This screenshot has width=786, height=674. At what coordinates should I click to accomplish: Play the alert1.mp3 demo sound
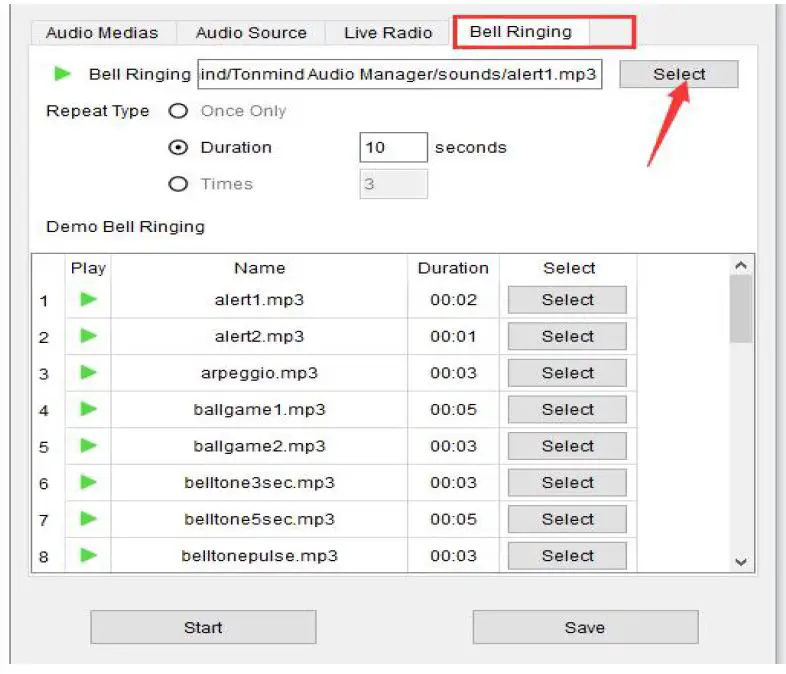click(x=88, y=299)
